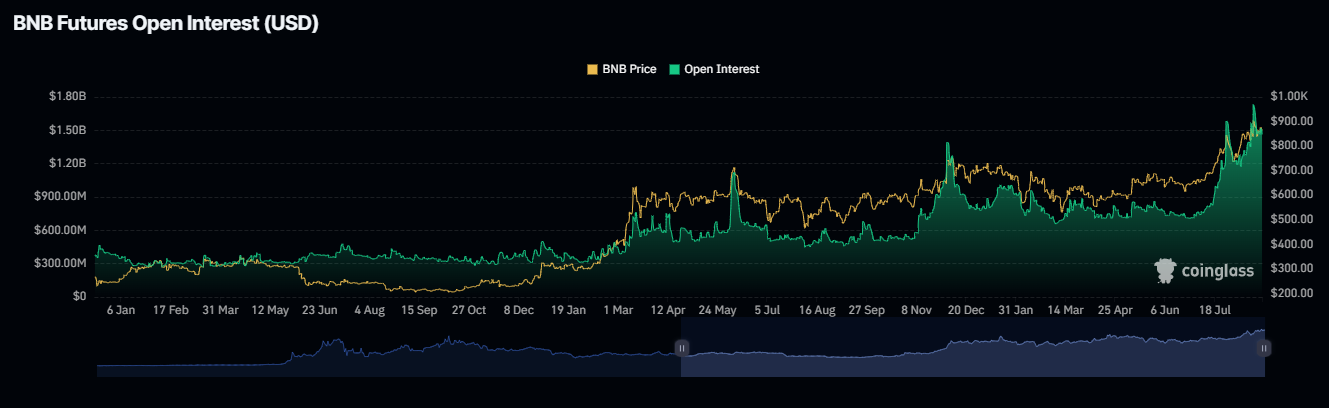Click the highlighted selected range in navigator
Screen dimensions: 1329x408
click(970, 355)
